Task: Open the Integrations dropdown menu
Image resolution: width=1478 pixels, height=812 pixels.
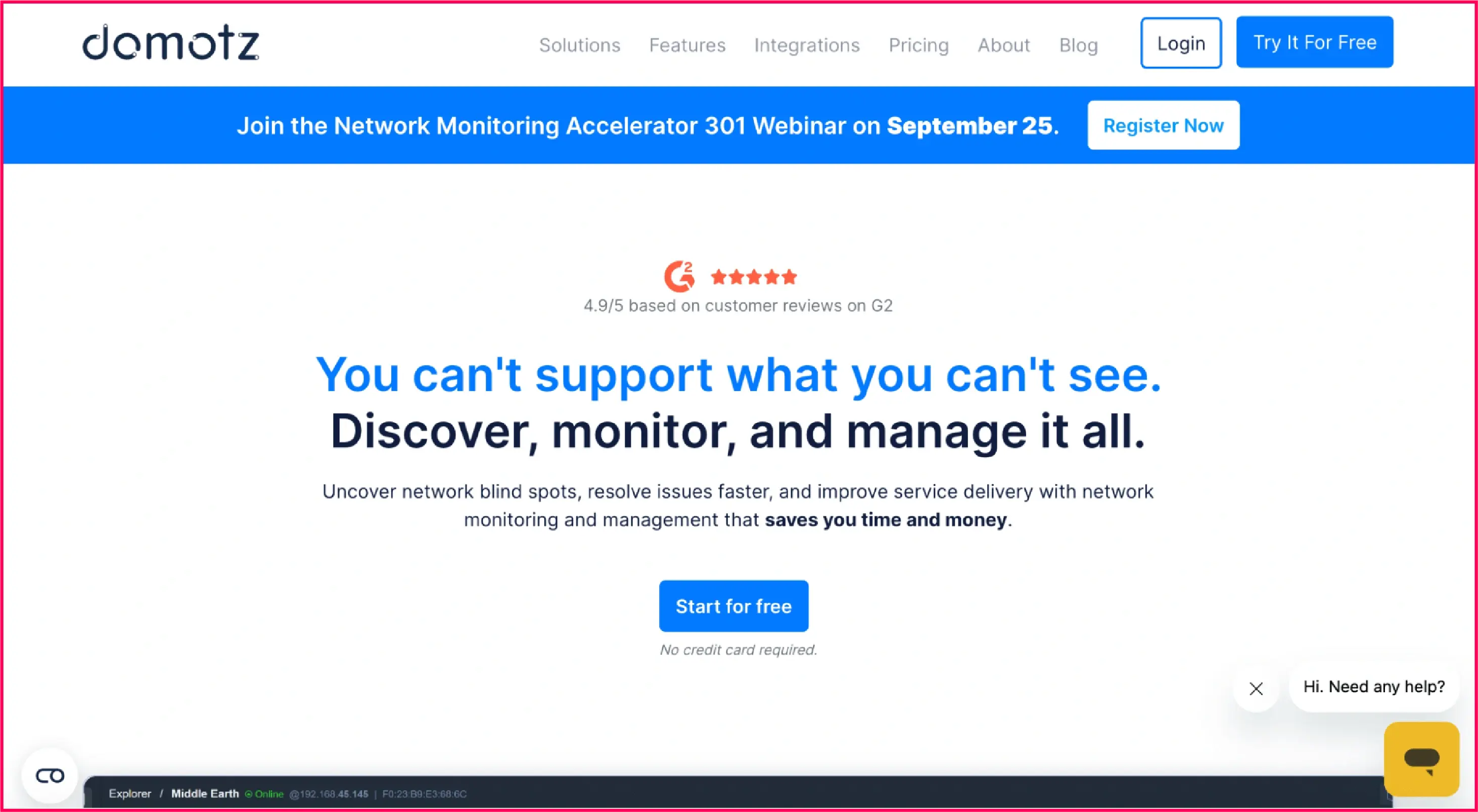Action: 807,45
